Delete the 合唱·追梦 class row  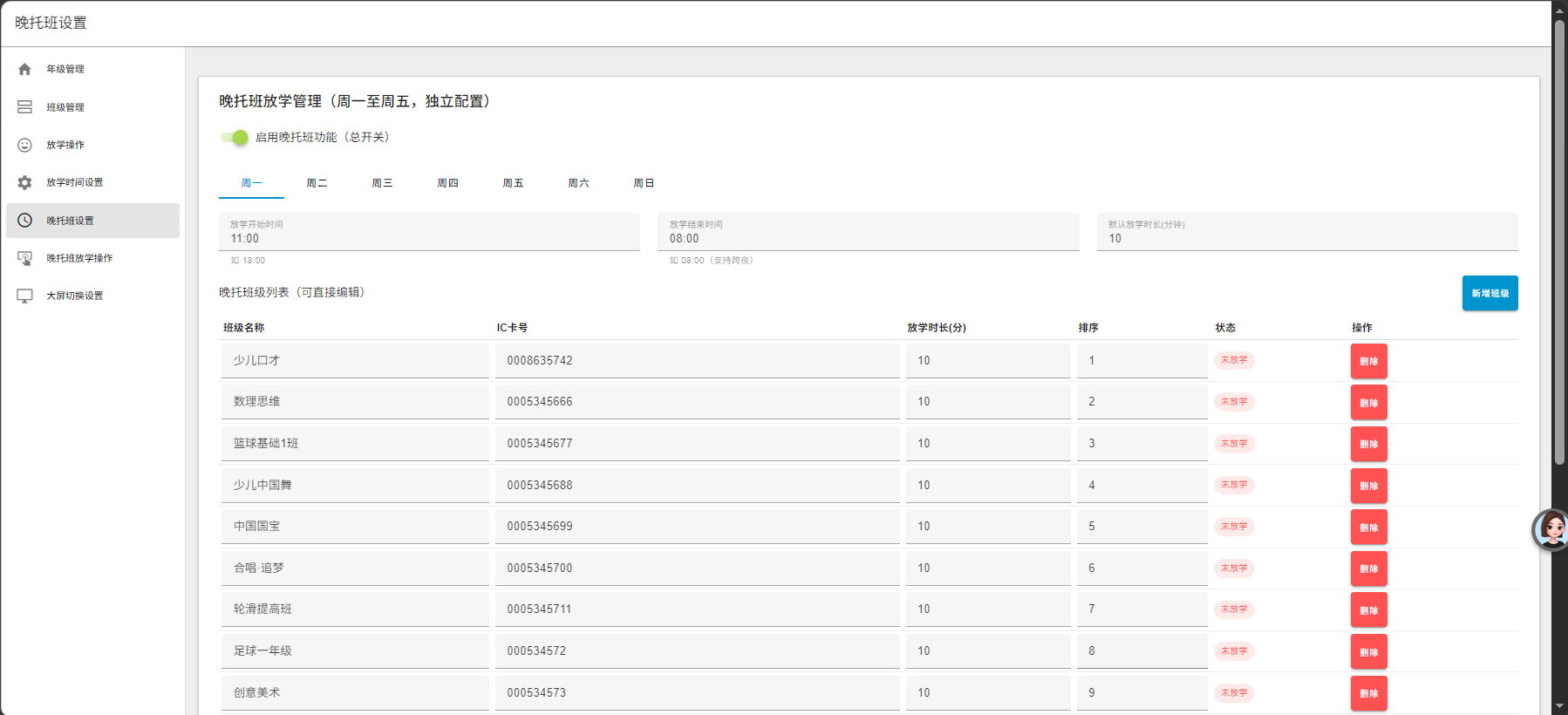(x=1368, y=569)
